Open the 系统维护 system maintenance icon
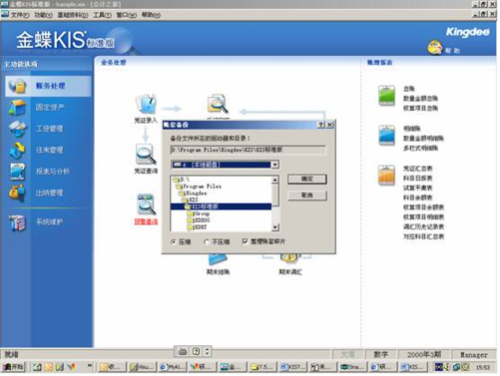The image size is (500, 376). pyautogui.click(x=17, y=222)
